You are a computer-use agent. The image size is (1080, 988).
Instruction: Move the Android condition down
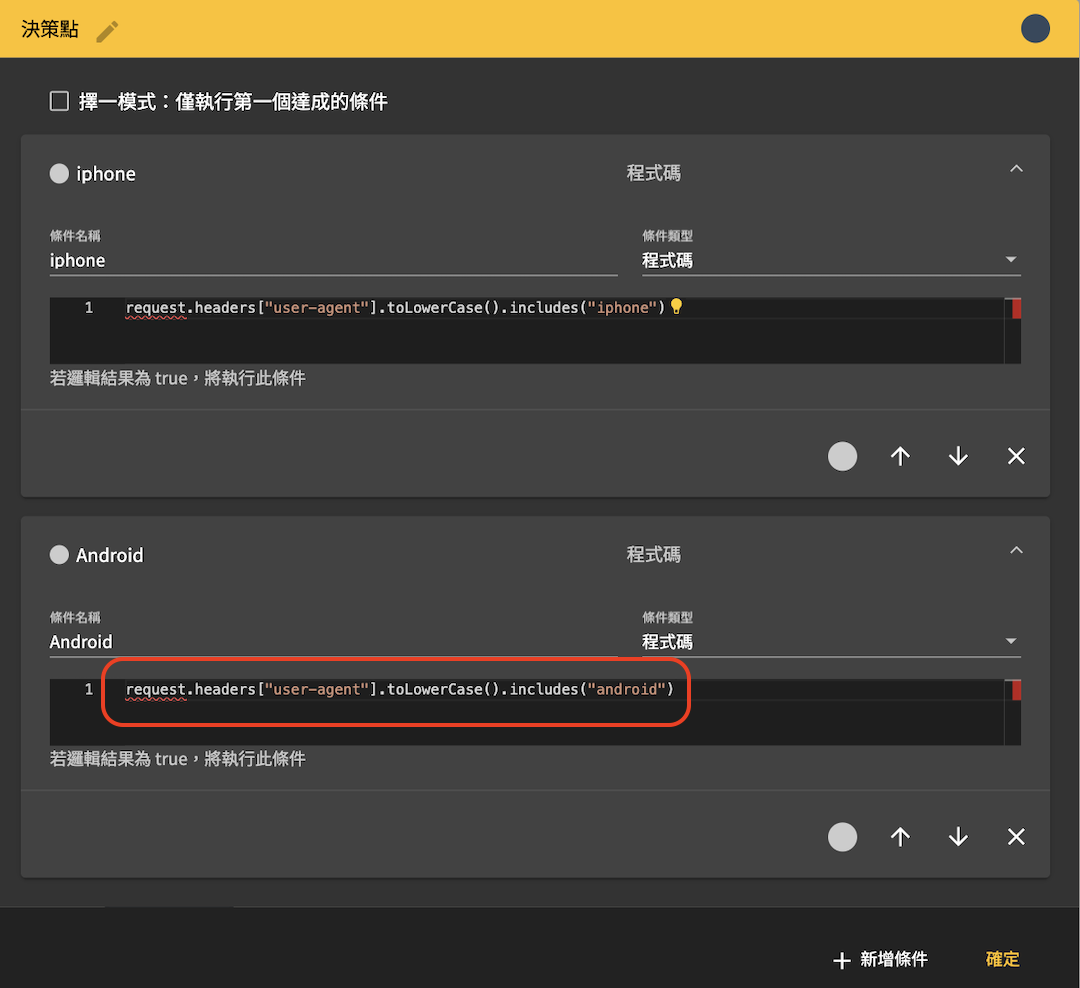click(957, 837)
